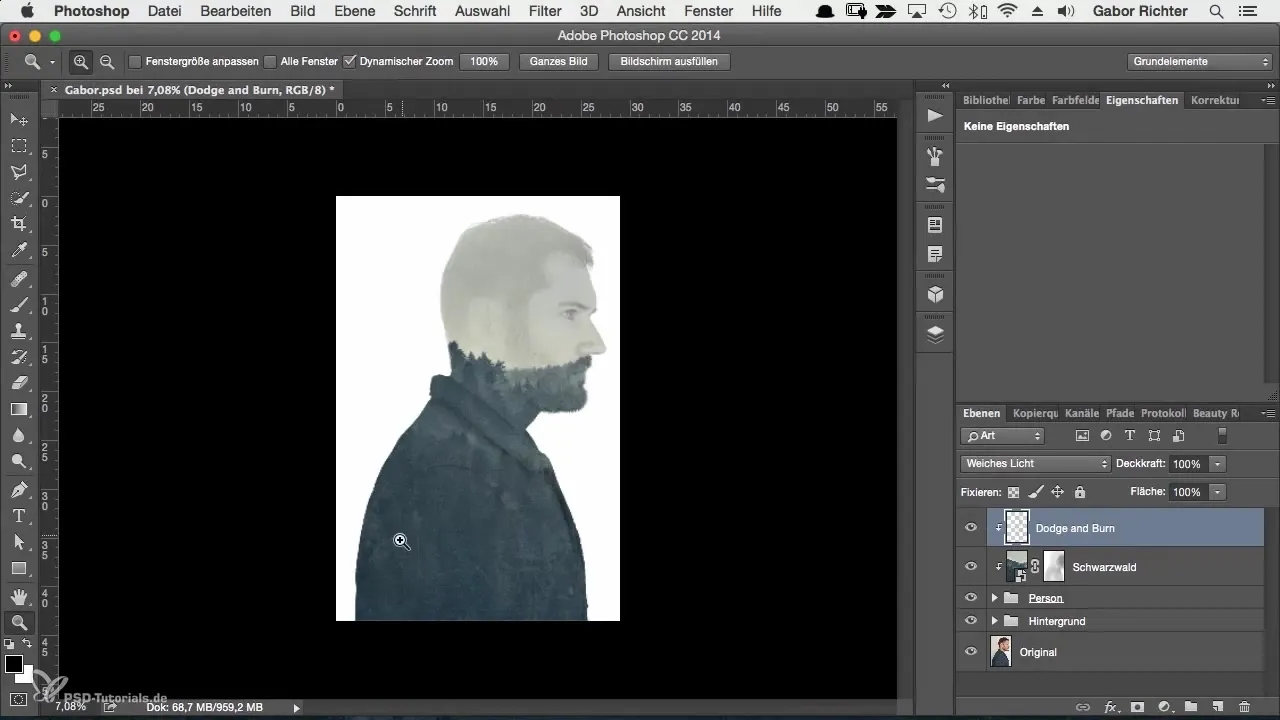Switch to the Pfade tab
The height and width of the screenshot is (720, 1280).
click(1120, 413)
